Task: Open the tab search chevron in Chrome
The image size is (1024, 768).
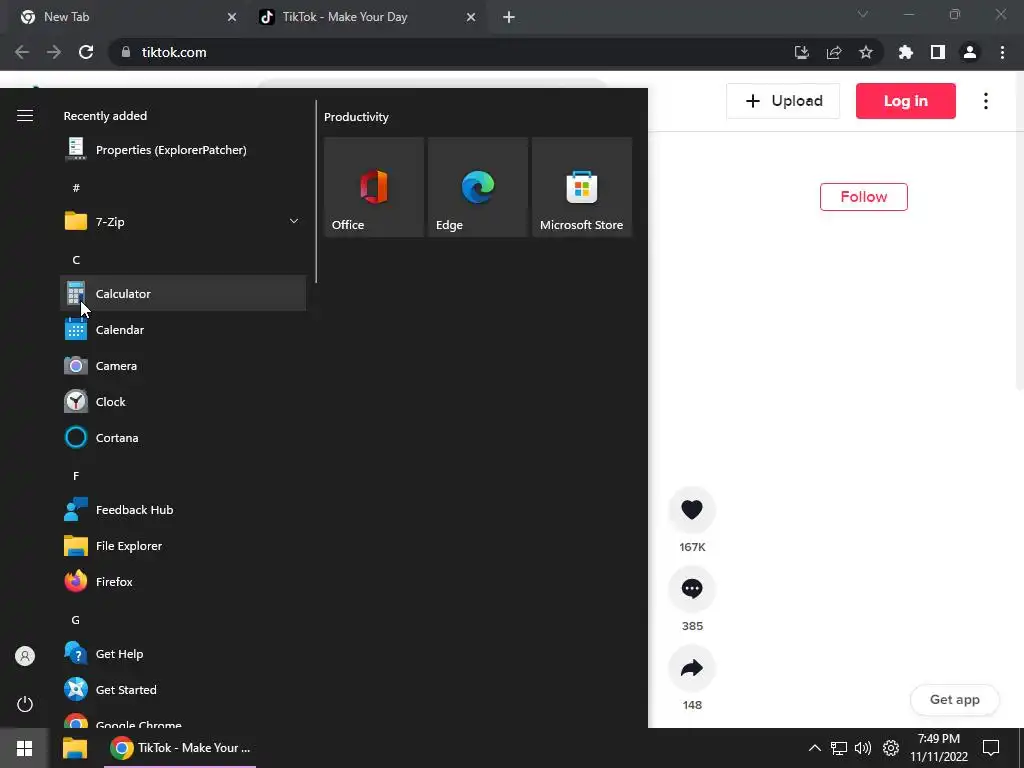Action: (x=863, y=14)
